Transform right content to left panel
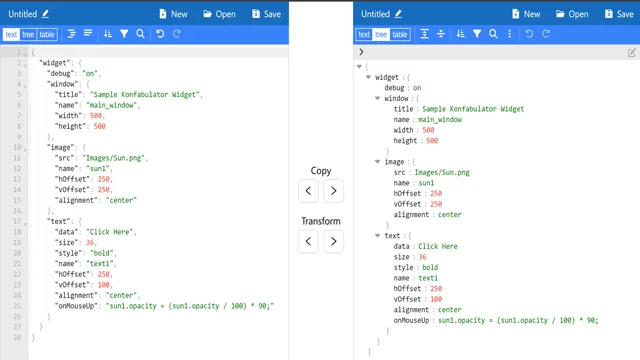The image size is (640, 360). point(308,241)
